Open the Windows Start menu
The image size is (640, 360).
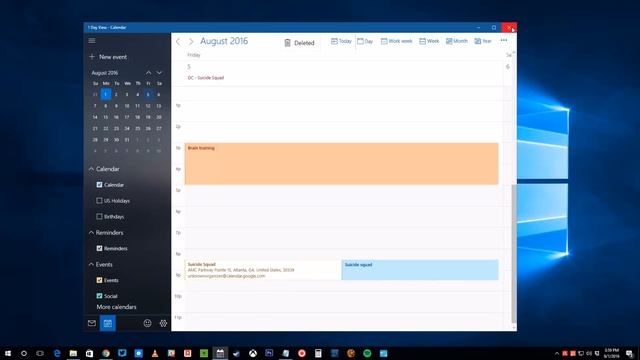(x=8, y=353)
